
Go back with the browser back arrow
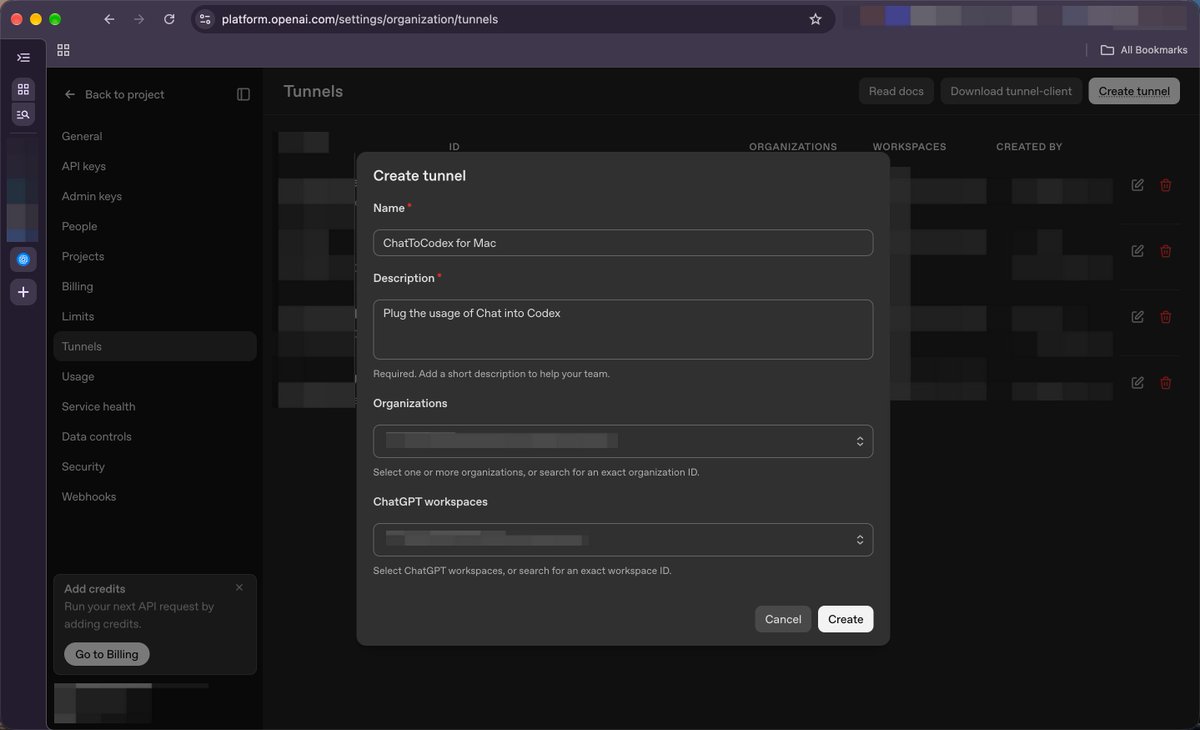pyautogui.click(x=109, y=19)
